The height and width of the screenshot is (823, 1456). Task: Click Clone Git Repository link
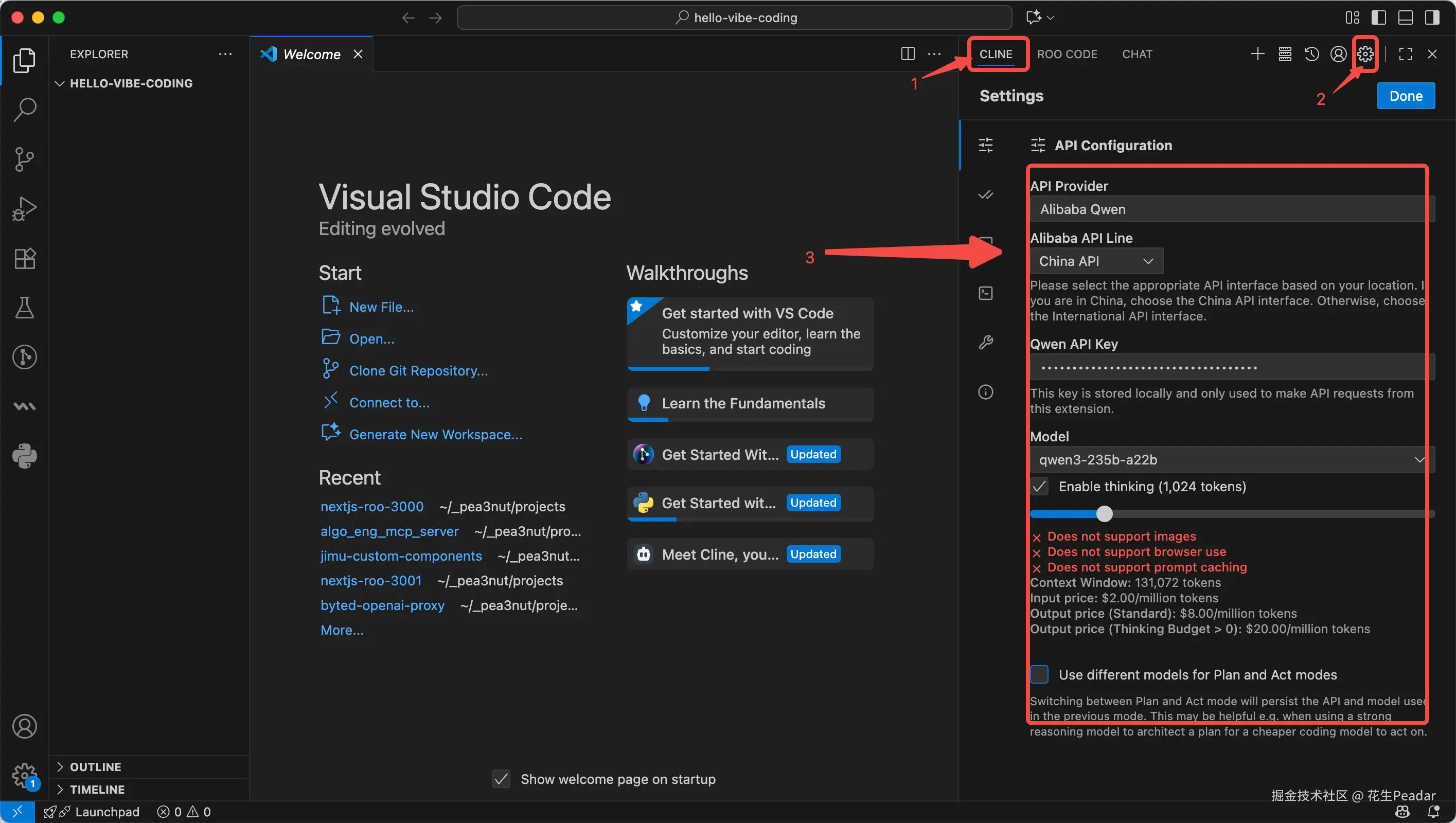pyautogui.click(x=418, y=371)
